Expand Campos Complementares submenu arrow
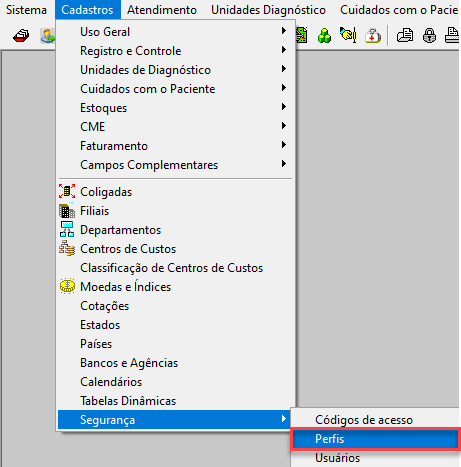The height and width of the screenshot is (467, 461). [x=284, y=164]
